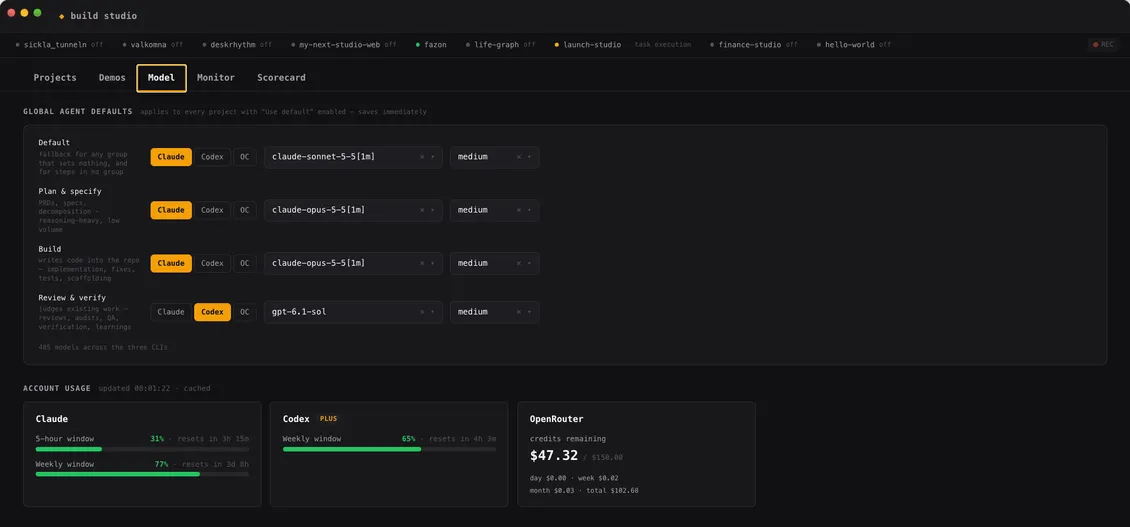
Task: Open the Build model dropdown arrow
Action: coord(432,263)
